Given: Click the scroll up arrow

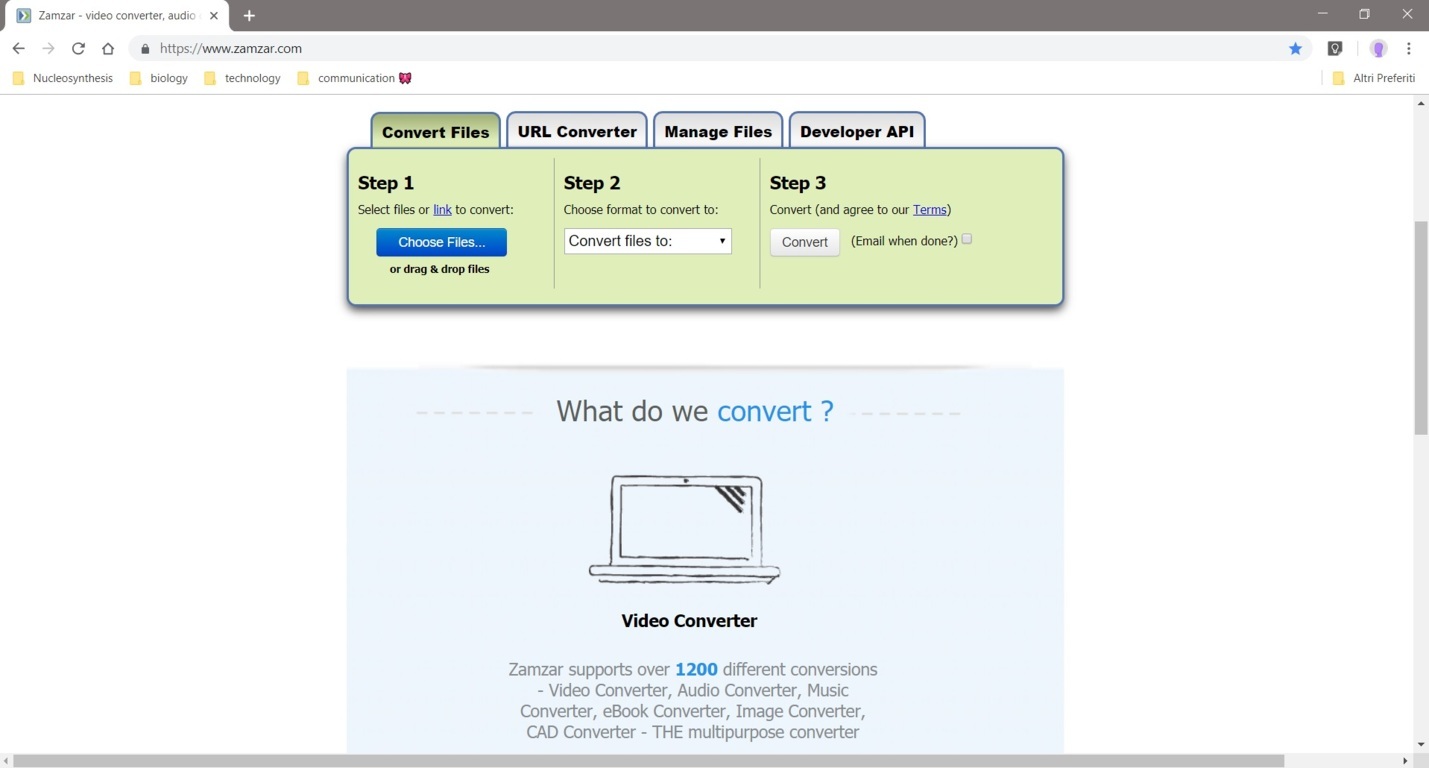Looking at the screenshot, I should coord(1421,103).
